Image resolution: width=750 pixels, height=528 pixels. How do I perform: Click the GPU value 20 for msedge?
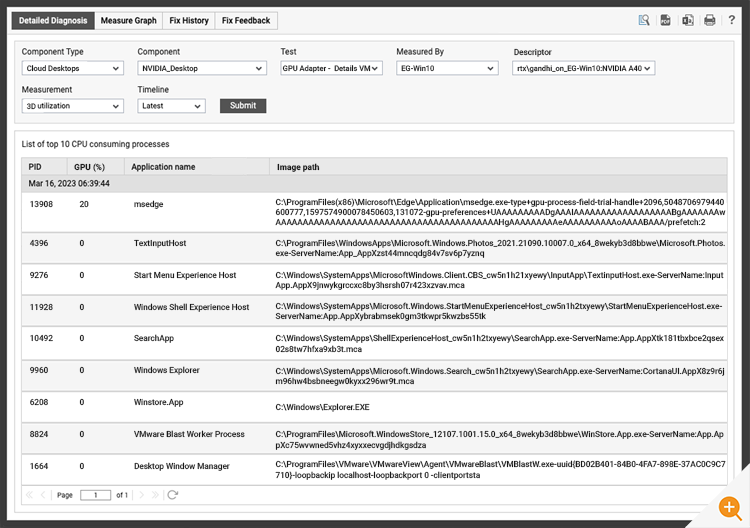(x=84, y=204)
